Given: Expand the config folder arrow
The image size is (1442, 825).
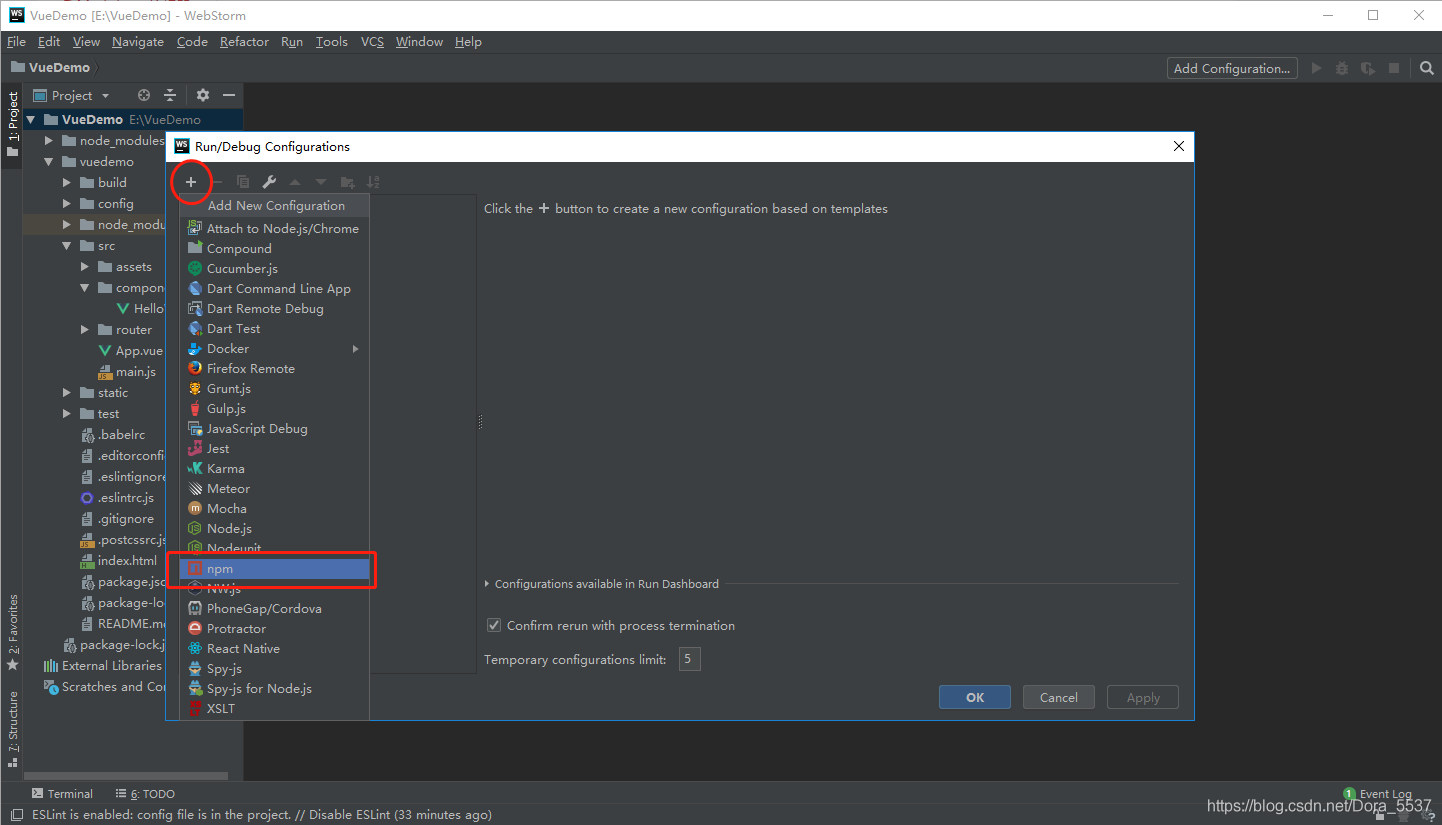Looking at the screenshot, I should click(x=67, y=204).
